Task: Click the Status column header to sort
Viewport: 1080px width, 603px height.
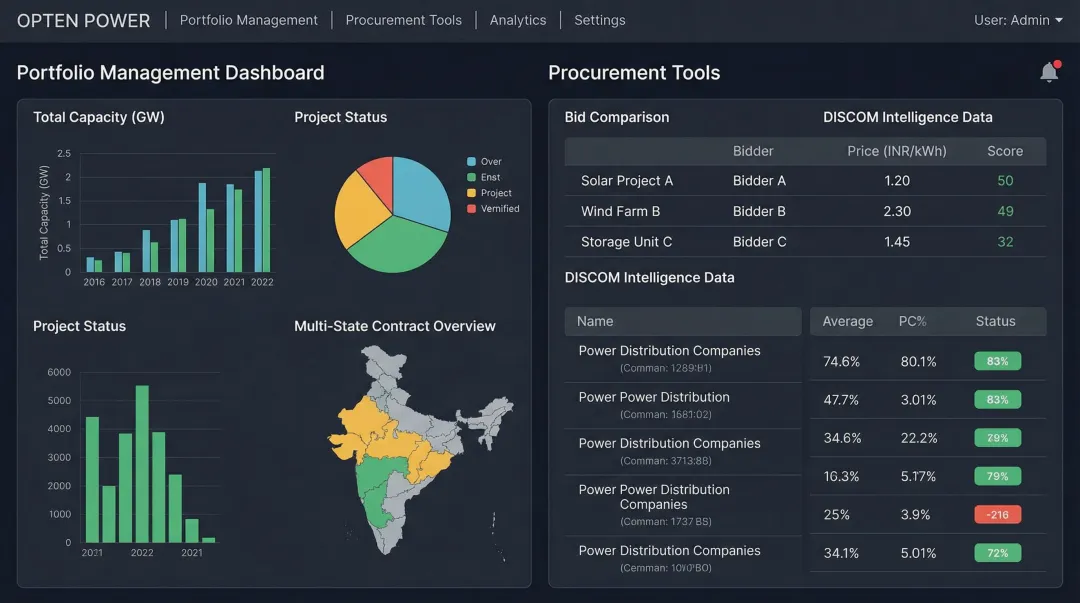Action: 993,321
